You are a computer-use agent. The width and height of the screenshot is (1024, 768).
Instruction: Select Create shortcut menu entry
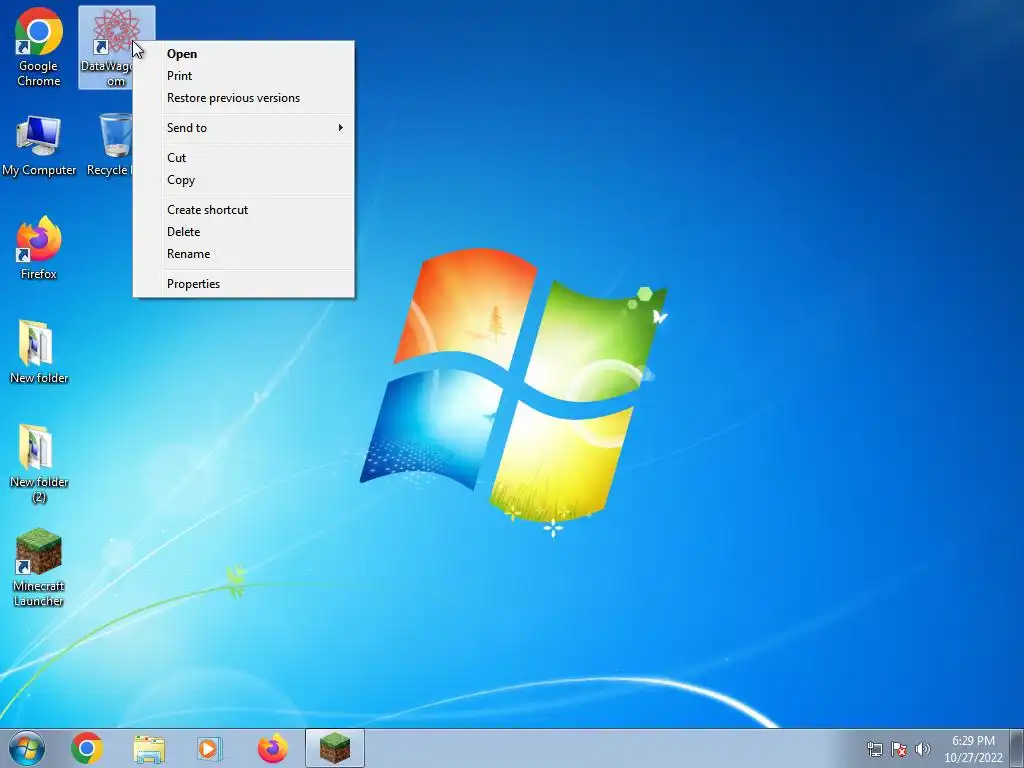pos(244,210)
